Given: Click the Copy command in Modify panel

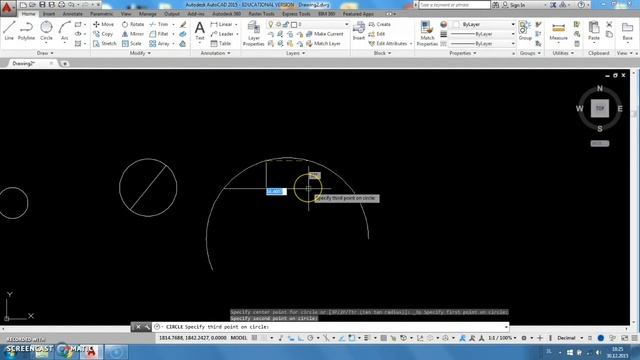Looking at the screenshot, I should (x=103, y=34).
